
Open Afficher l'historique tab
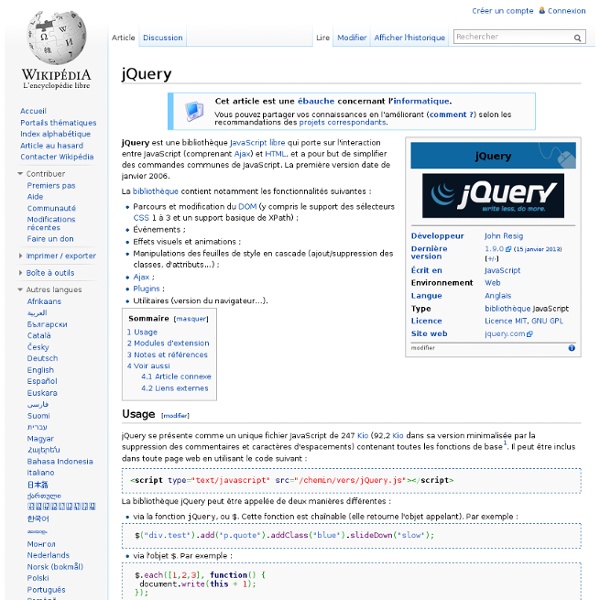click(x=409, y=38)
